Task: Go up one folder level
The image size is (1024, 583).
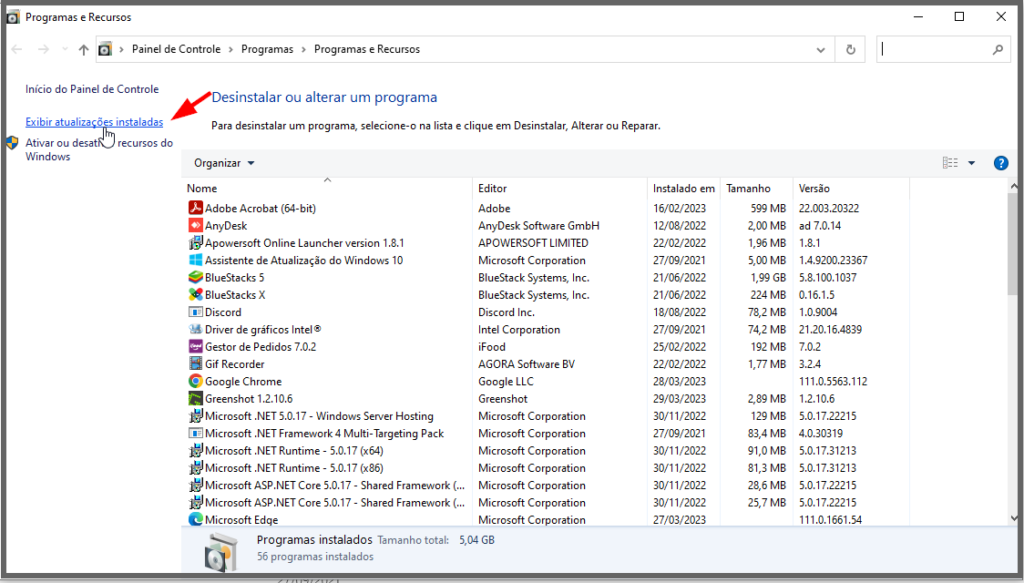Action: (x=84, y=50)
